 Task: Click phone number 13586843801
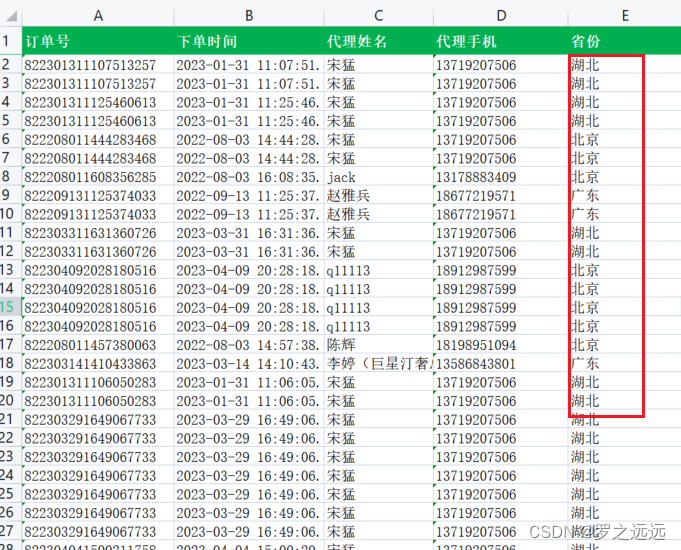pyautogui.click(x=501, y=364)
